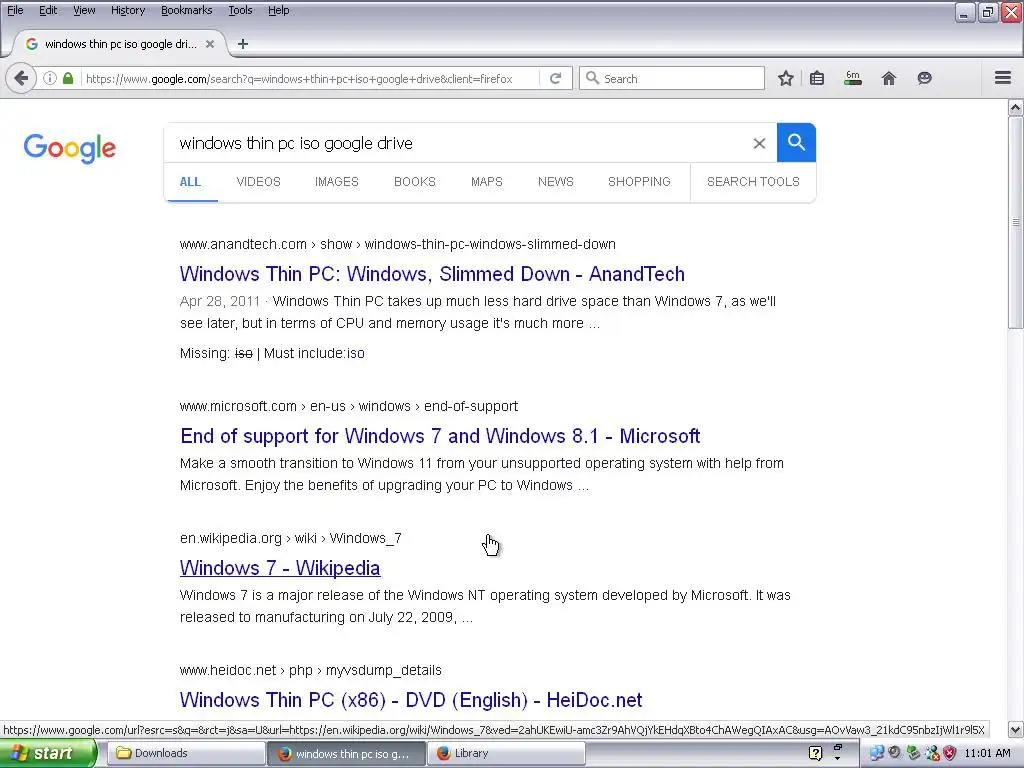Open the Tools menu

click(x=240, y=10)
